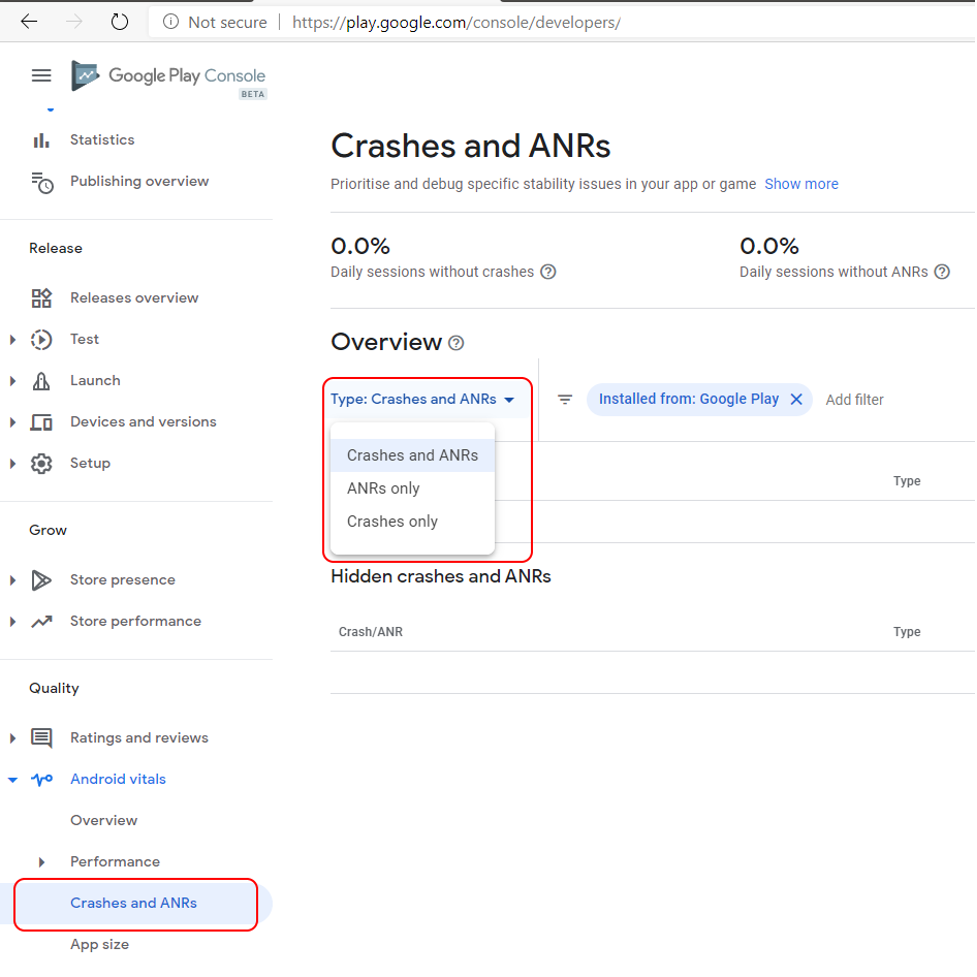
Task: Click help icon beside Daily sessions without crashes
Action: coord(548,272)
